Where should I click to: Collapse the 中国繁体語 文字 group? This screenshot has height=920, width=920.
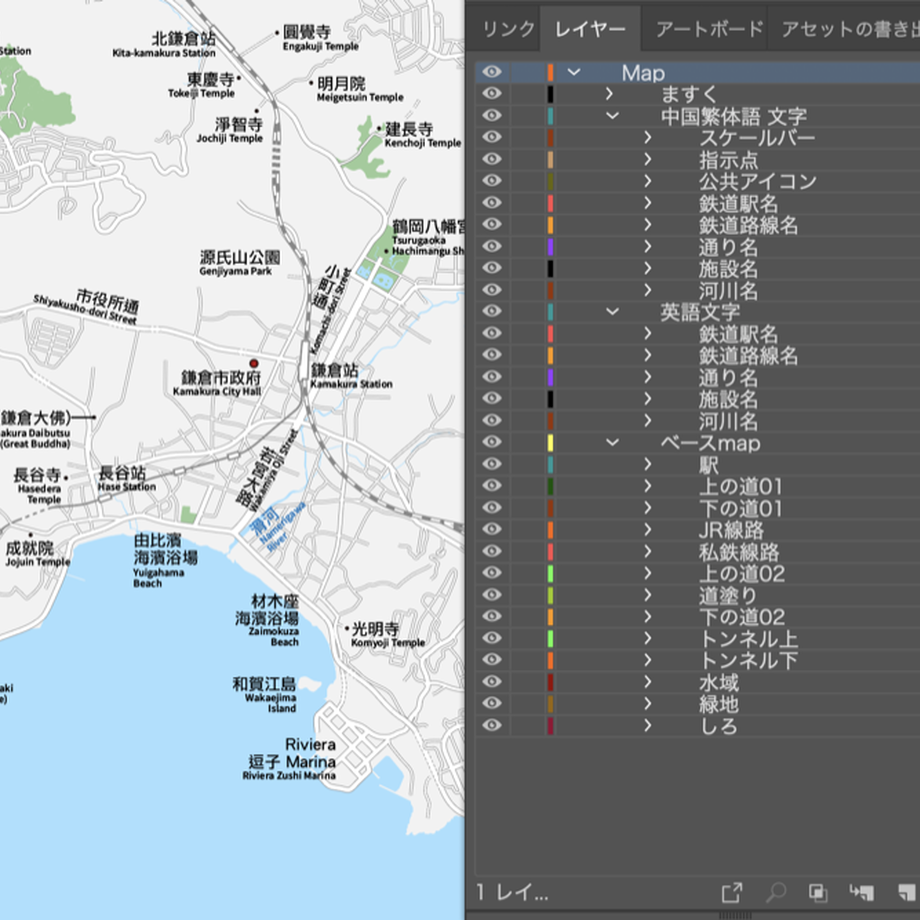pyautogui.click(x=612, y=116)
